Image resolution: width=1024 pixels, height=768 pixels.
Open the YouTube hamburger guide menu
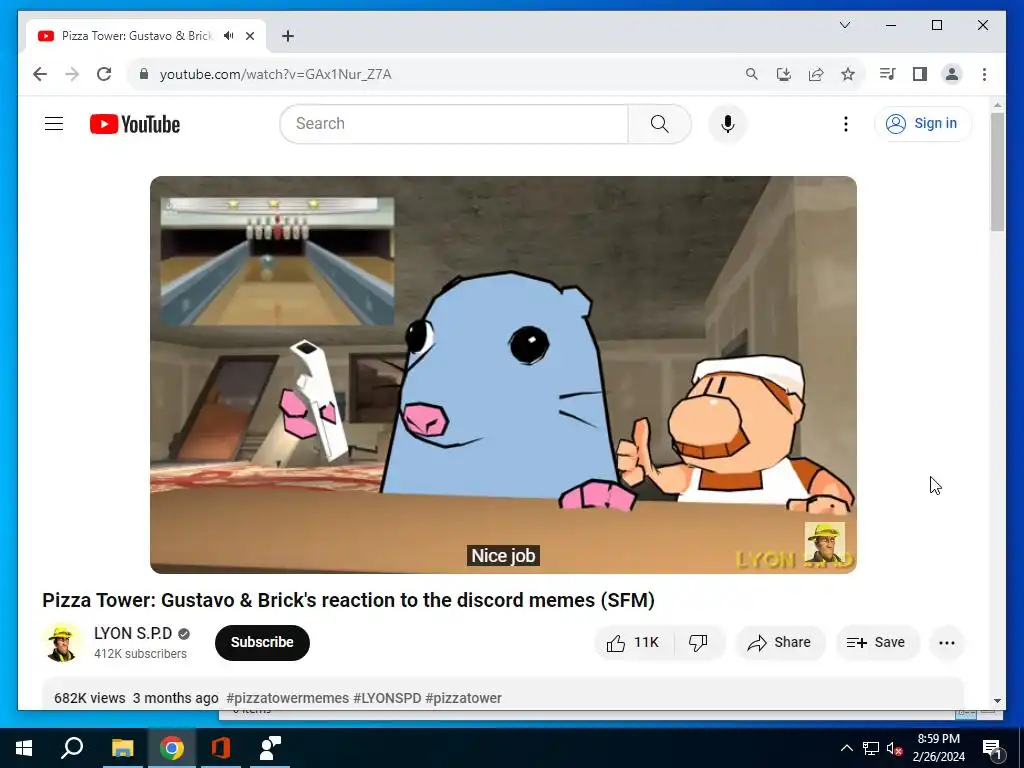[54, 123]
